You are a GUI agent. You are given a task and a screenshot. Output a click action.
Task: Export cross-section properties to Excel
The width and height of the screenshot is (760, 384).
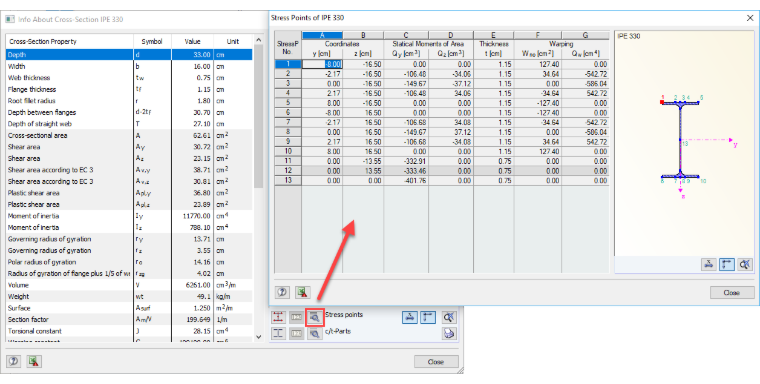click(x=34, y=361)
